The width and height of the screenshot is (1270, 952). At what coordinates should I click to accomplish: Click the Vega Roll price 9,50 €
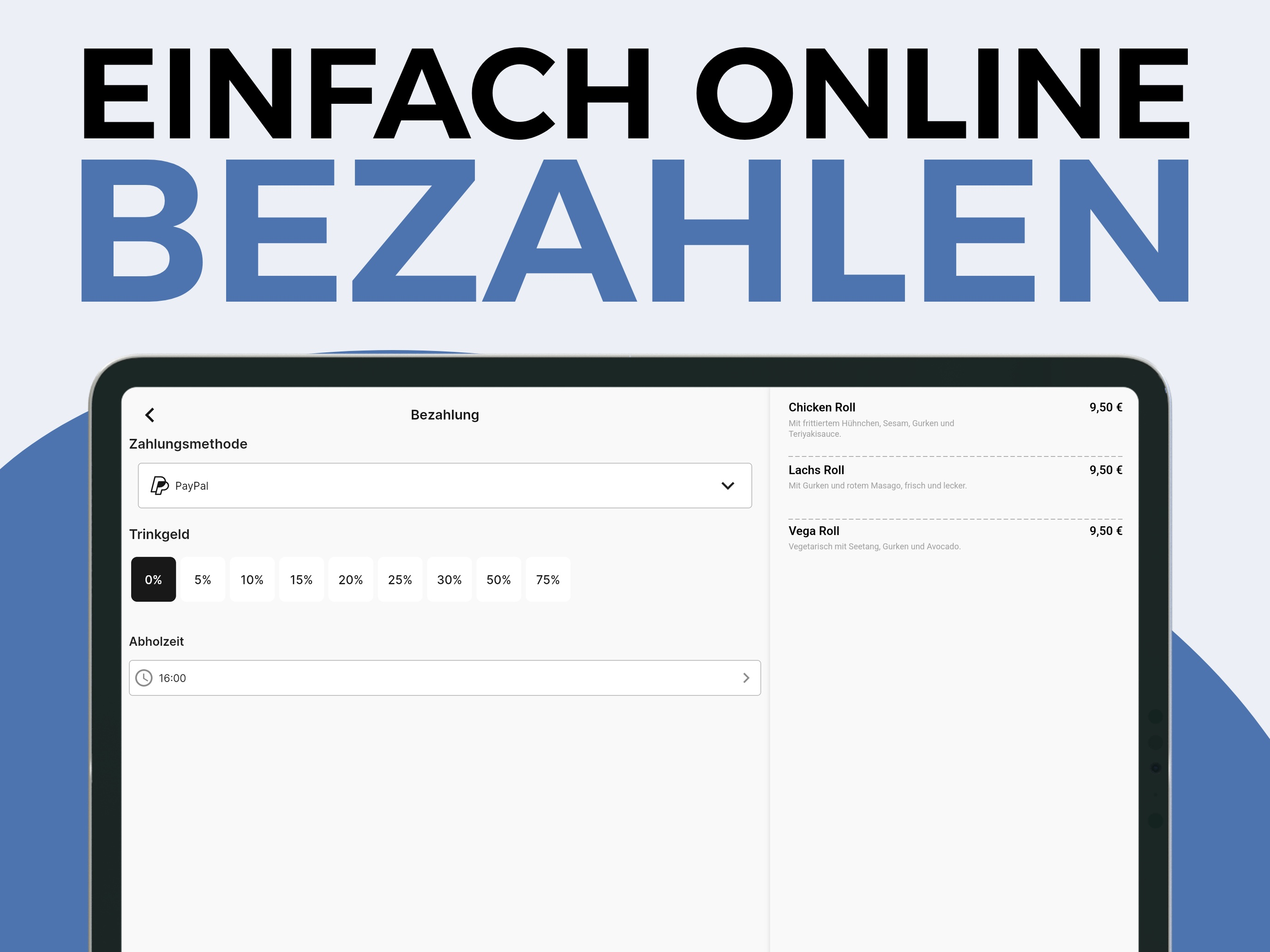(x=1106, y=531)
